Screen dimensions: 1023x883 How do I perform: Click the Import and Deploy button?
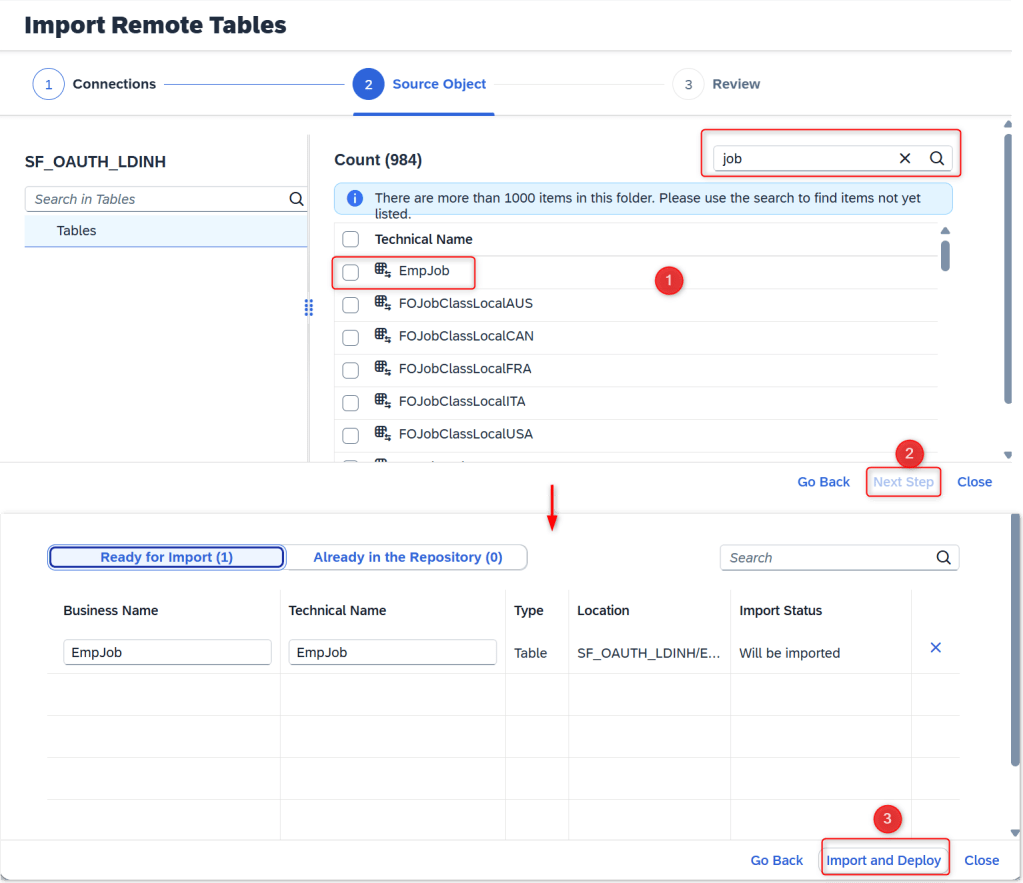[x=884, y=860]
